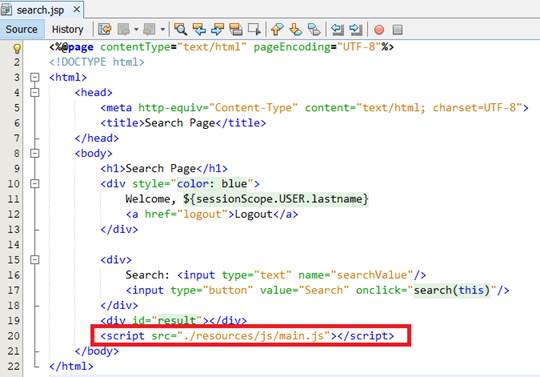Open the Back navigation history dropdown arrow
This screenshot has height=377, width=540.
(136, 29)
